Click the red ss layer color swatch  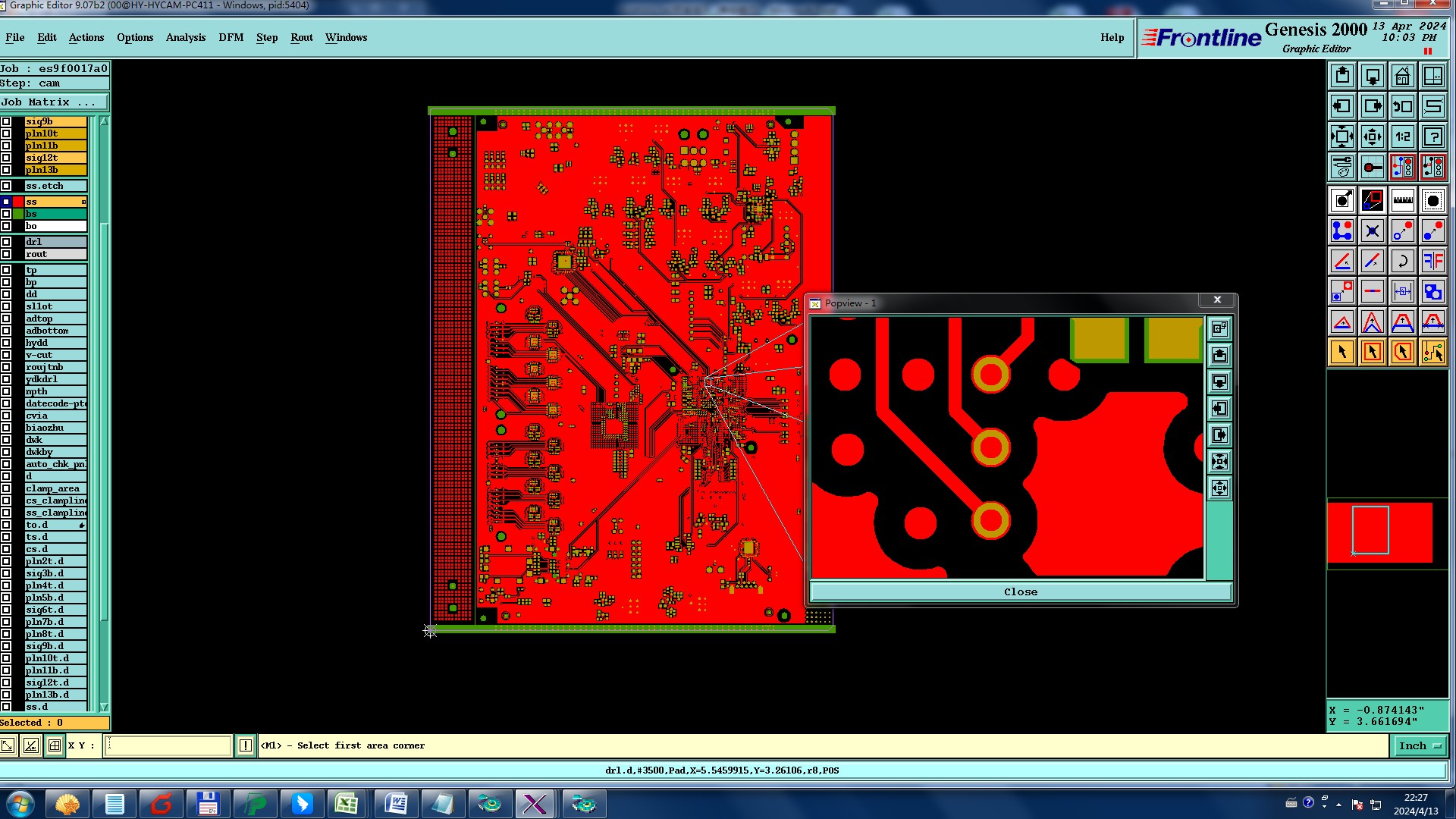pyautogui.click(x=18, y=202)
